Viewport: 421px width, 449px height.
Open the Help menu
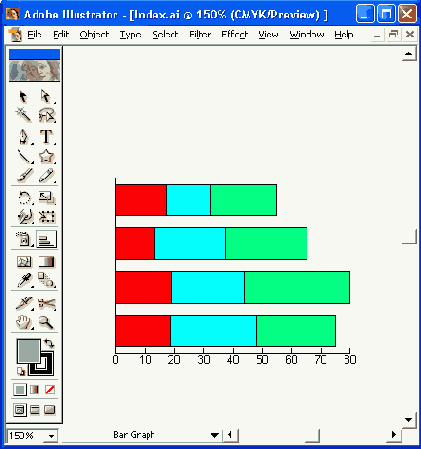(344, 34)
